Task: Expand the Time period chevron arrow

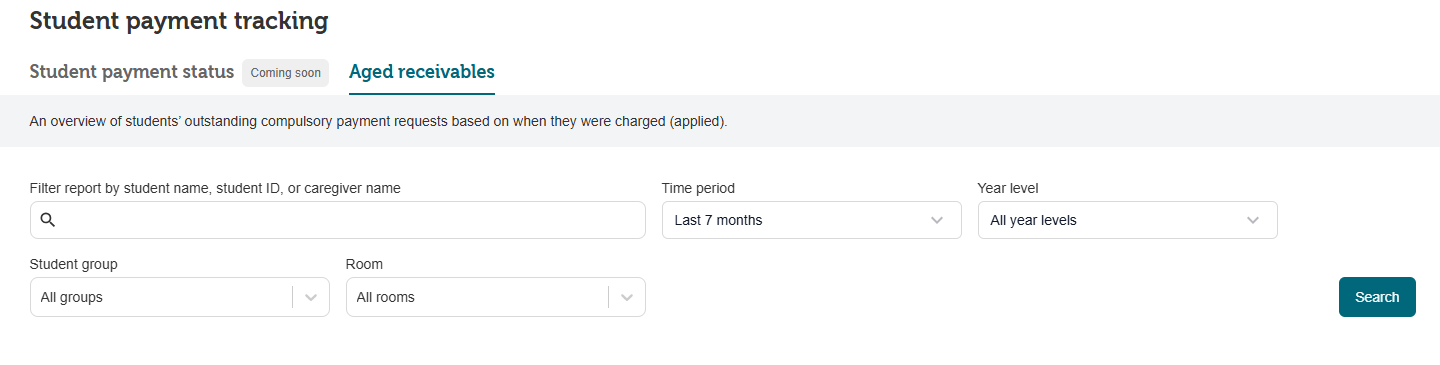Action: click(x=937, y=220)
